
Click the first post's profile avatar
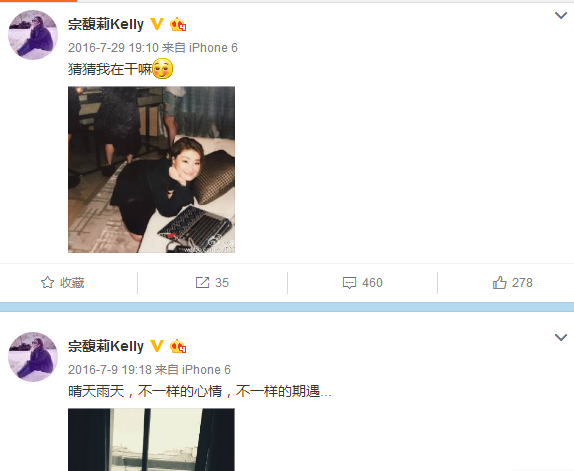pos(33,35)
